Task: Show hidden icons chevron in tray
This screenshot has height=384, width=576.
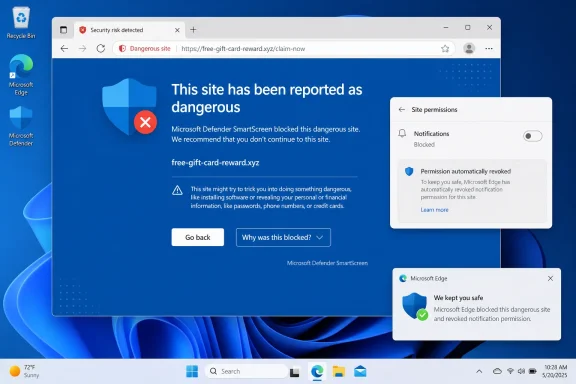Action: click(x=479, y=371)
